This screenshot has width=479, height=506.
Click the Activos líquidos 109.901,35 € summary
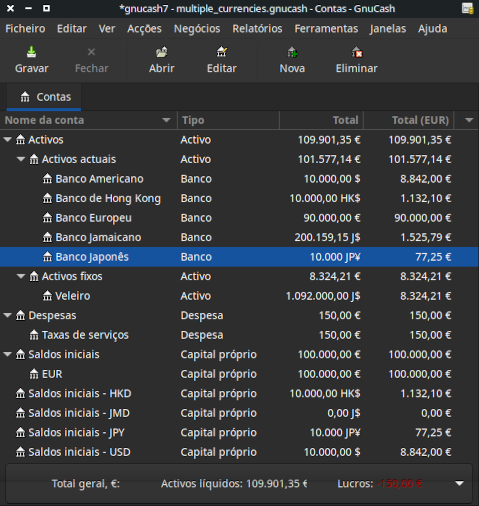(234, 483)
